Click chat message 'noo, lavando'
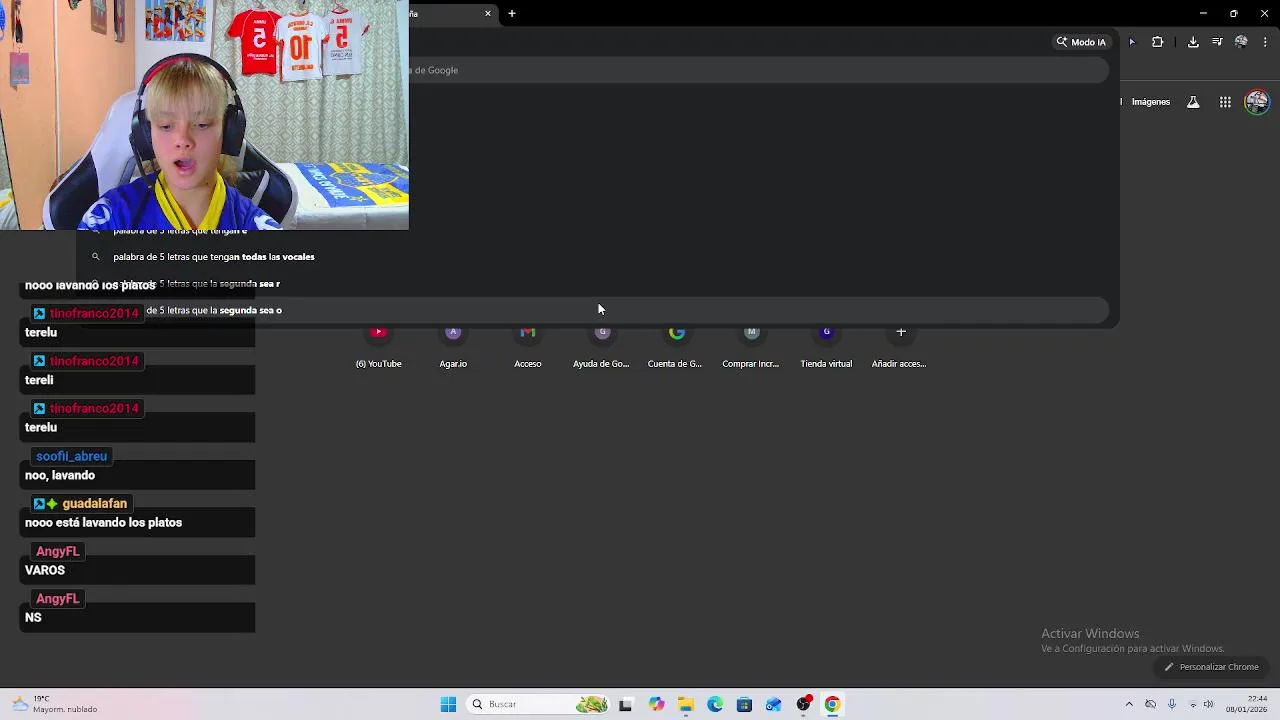This screenshot has height=720, width=1280. pyautogui.click(x=60, y=475)
